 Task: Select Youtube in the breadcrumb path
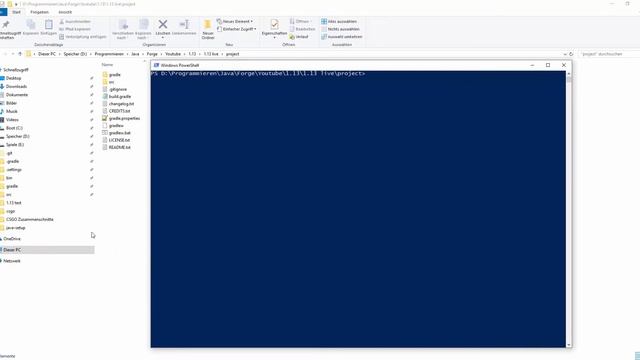173,54
